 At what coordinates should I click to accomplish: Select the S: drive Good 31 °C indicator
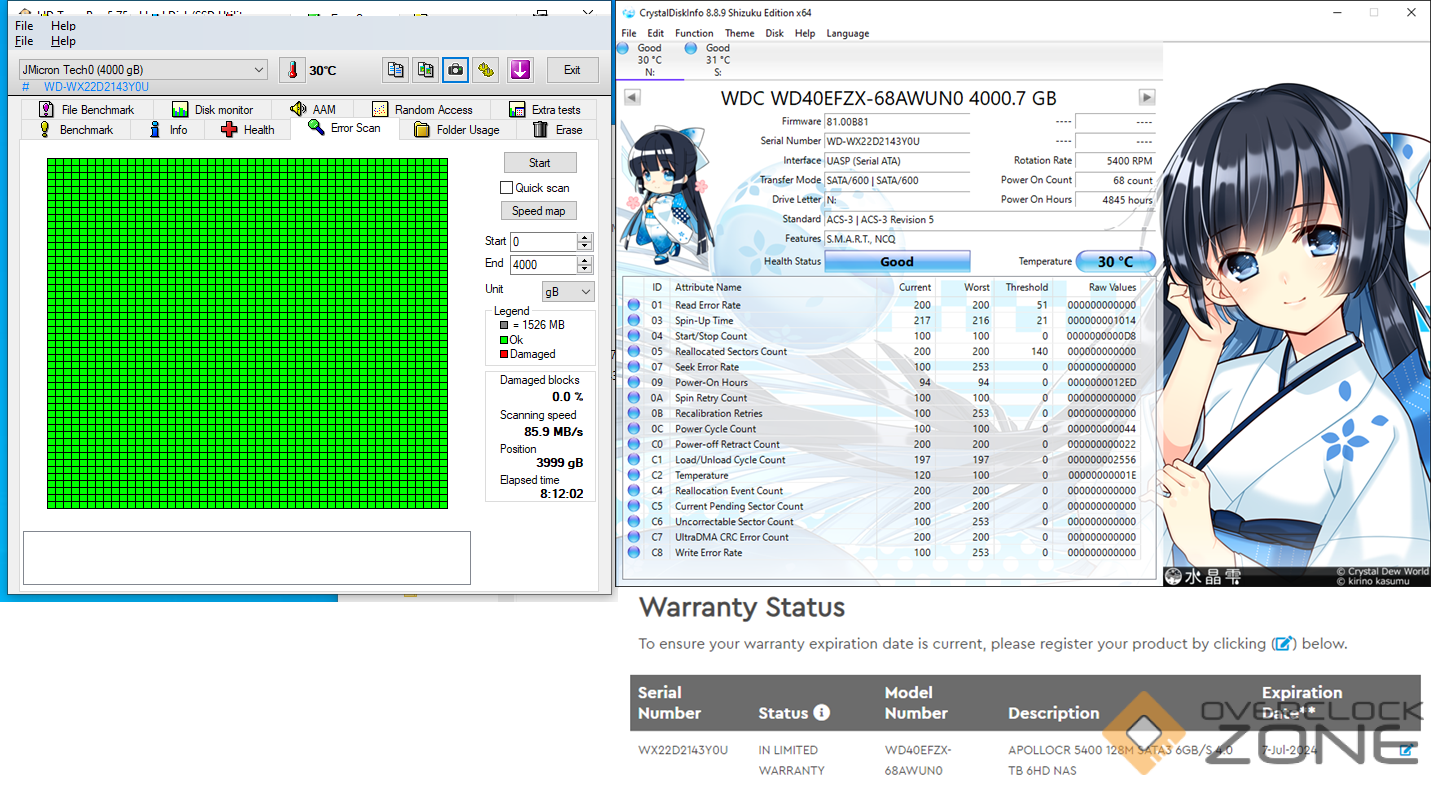tap(717, 60)
